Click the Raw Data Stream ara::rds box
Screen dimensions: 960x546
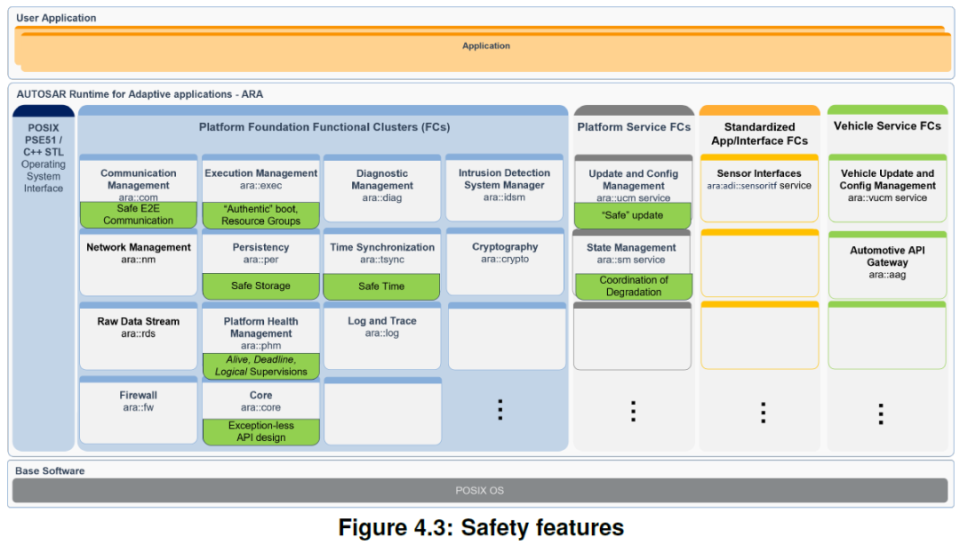(x=138, y=336)
